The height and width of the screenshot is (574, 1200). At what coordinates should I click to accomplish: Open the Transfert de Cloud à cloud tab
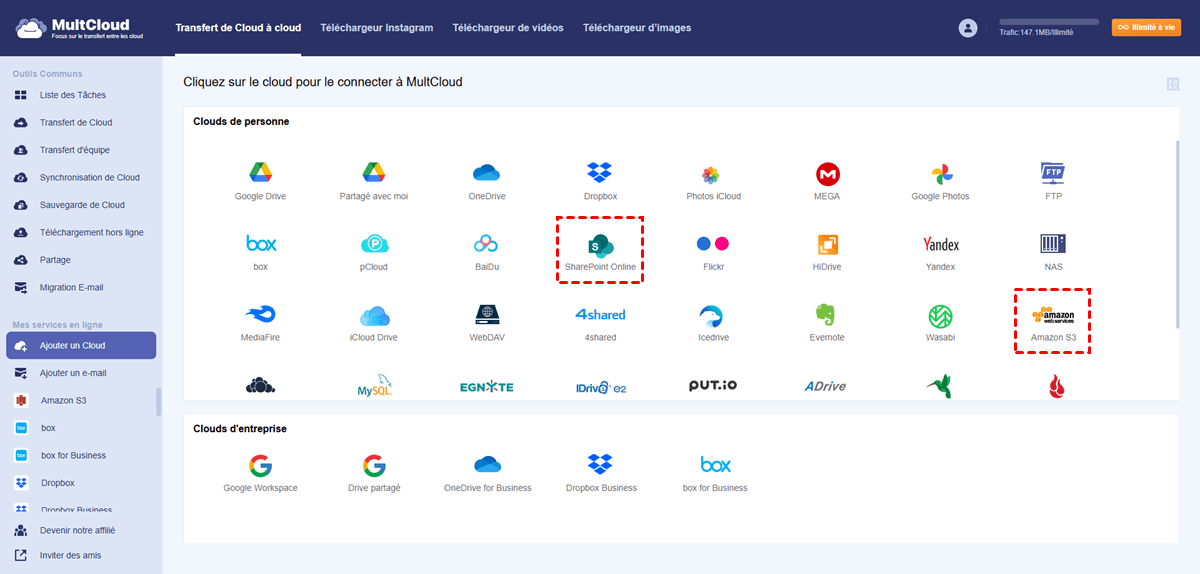click(238, 28)
